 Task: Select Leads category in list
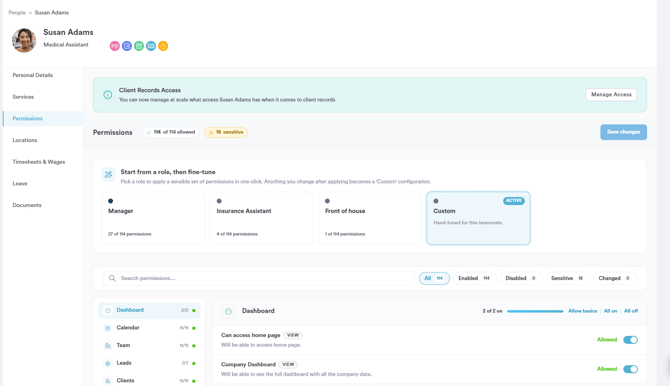click(x=149, y=363)
